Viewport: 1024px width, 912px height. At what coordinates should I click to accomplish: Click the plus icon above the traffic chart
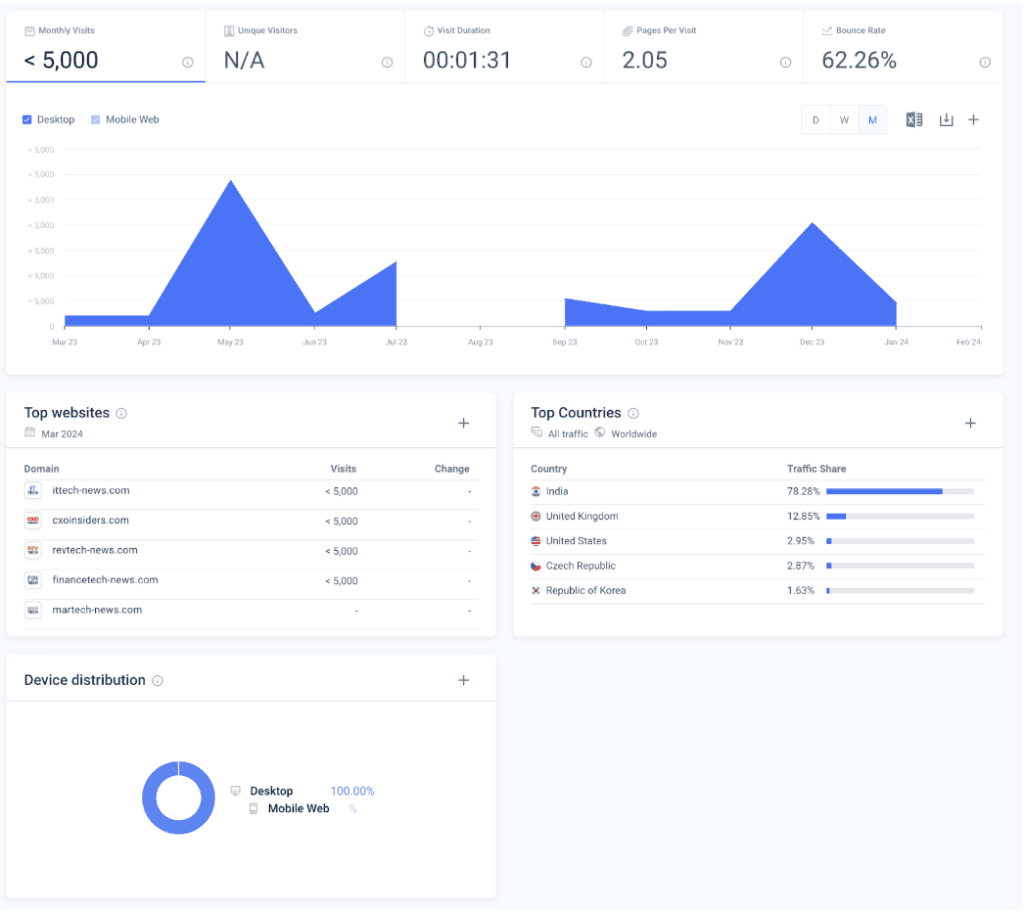(973, 120)
